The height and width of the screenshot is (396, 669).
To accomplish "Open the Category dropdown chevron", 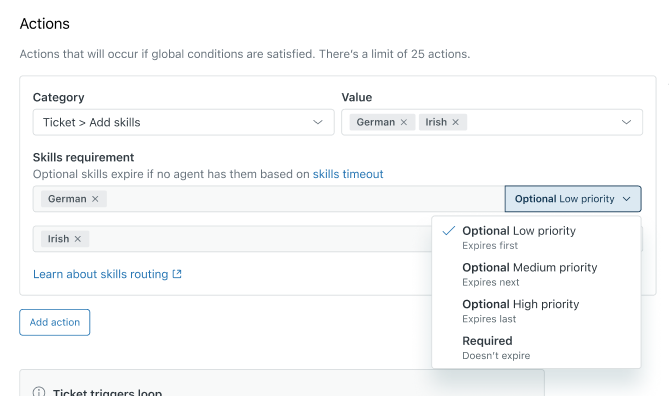I will [318, 122].
